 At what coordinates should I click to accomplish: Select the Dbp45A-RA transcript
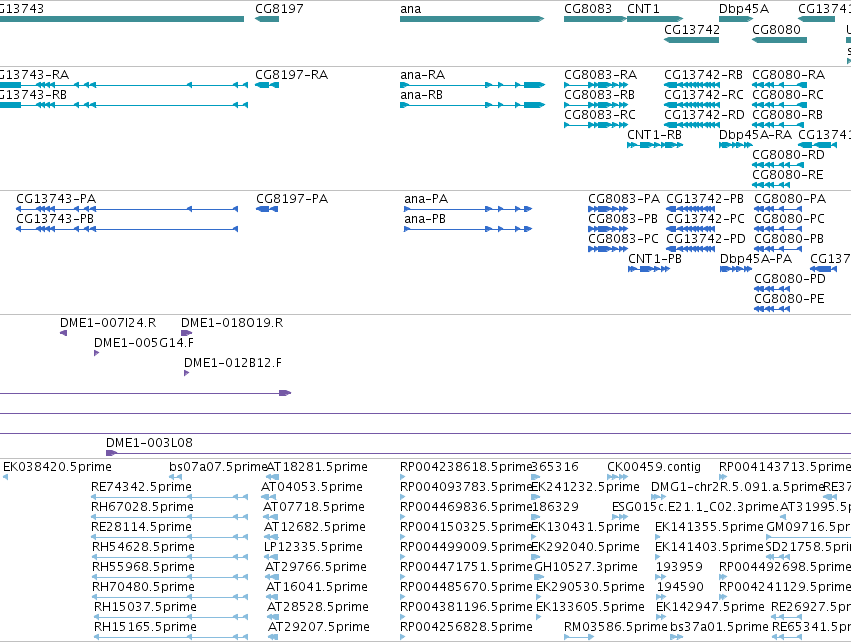click(x=735, y=145)
